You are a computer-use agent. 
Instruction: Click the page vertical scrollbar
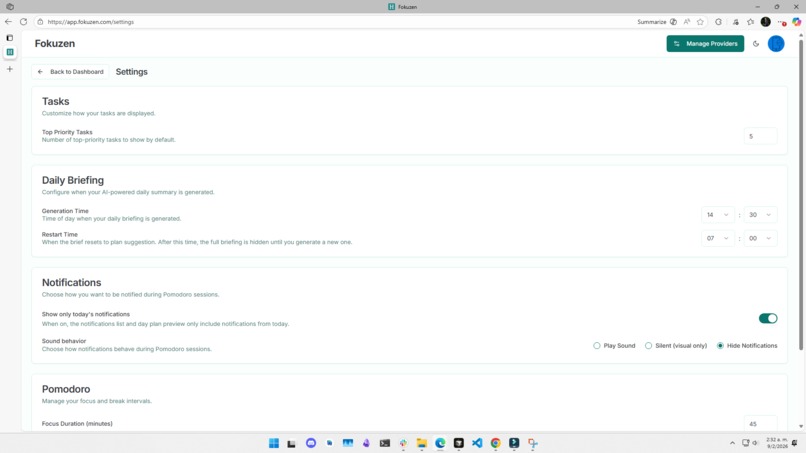coord(801,195)
